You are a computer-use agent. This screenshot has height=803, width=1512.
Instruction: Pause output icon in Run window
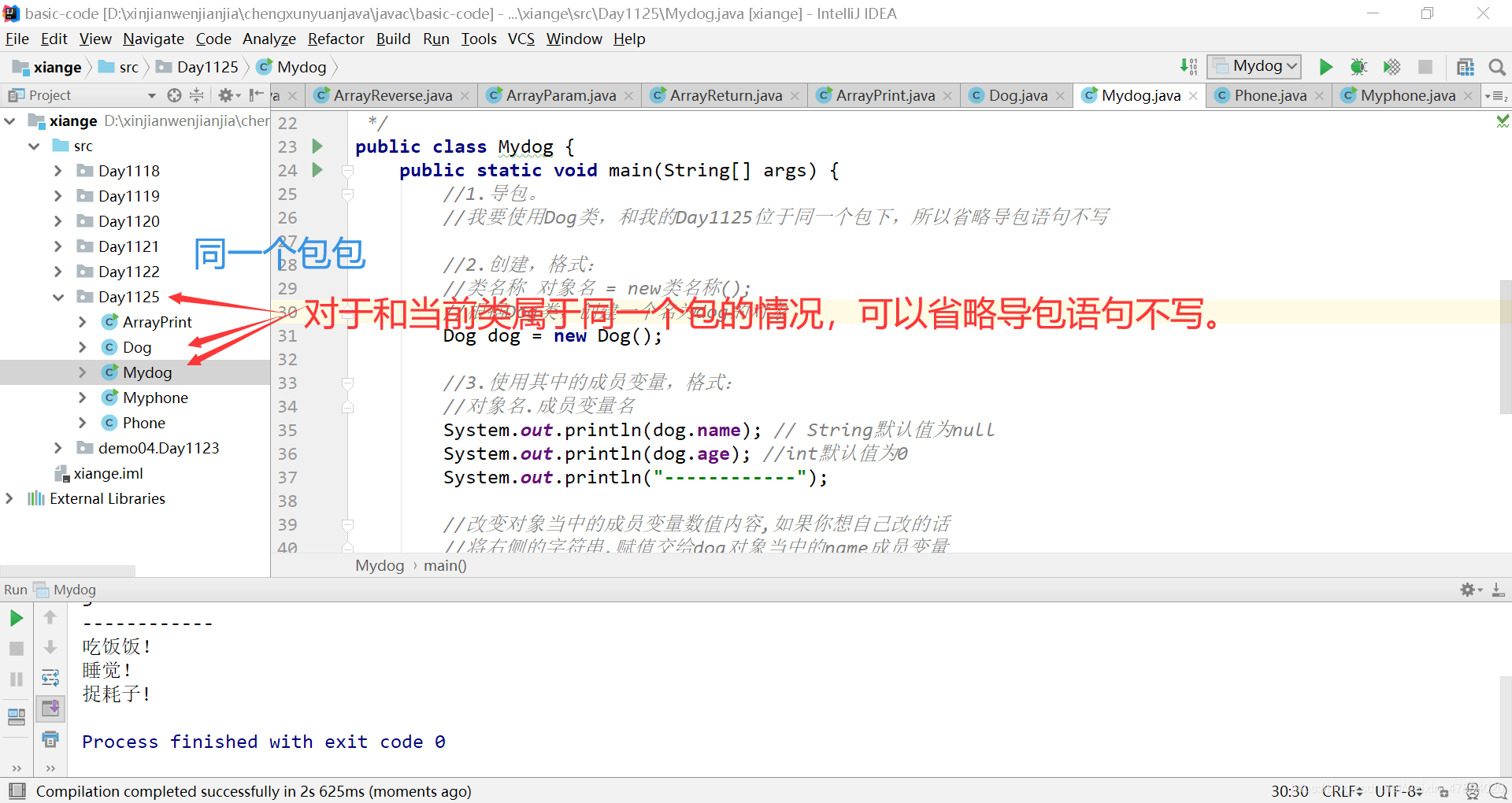(x=16, y=679)
